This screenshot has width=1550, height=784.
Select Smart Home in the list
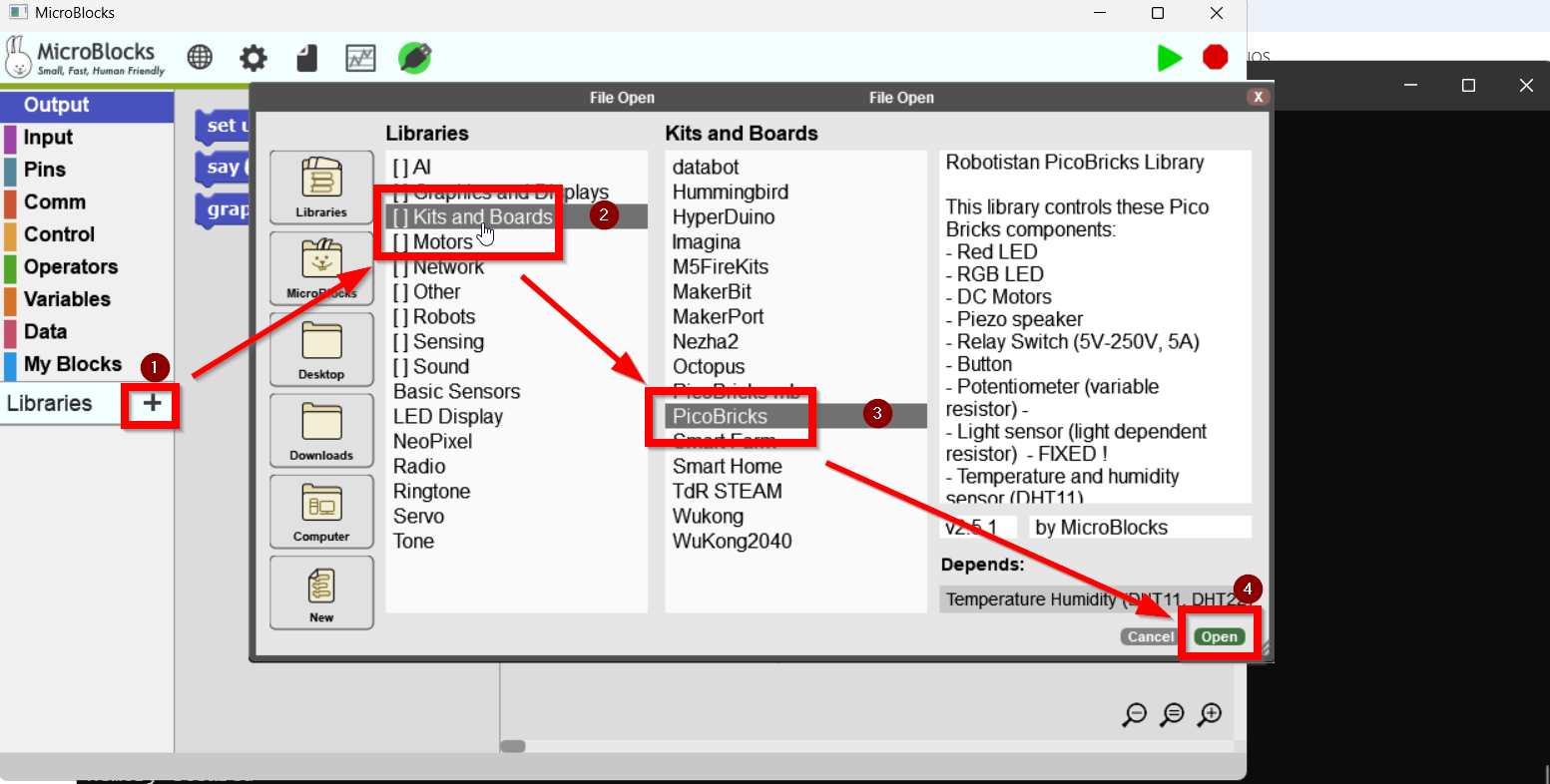796,467
